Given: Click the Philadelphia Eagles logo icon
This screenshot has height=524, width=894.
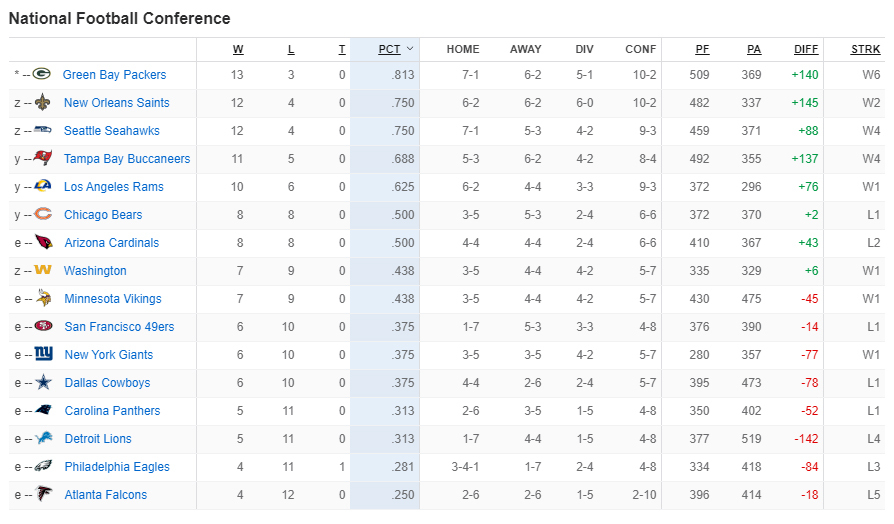Looking at the screenshot, I should 43,466.
